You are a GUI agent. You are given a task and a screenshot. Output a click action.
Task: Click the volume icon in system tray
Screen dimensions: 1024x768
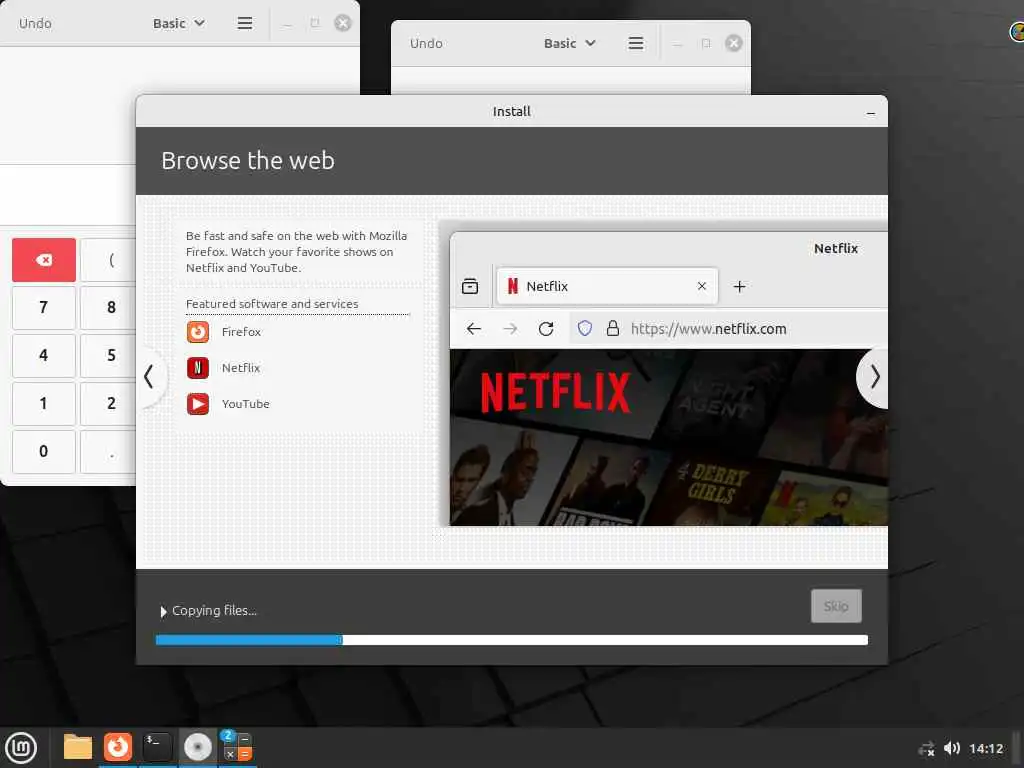point(952,748)
